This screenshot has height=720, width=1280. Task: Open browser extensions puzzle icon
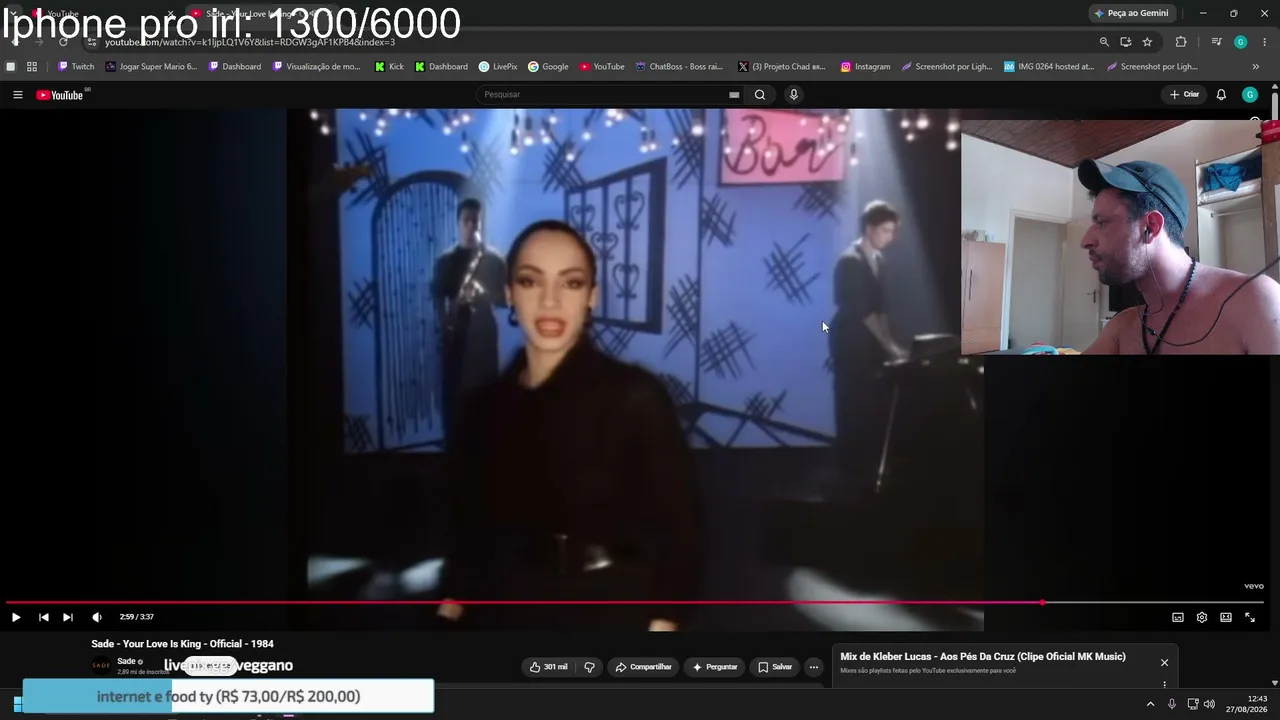[x=1181, y=42]
